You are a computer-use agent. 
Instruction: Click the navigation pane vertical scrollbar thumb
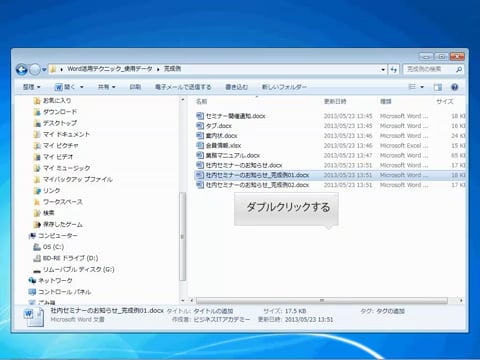[182, 237]
